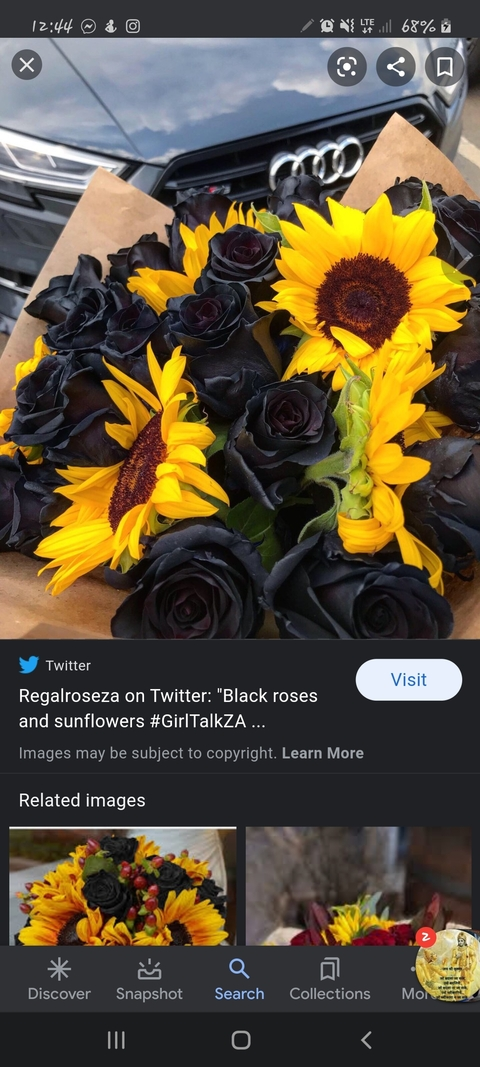Open the Snapshot tab
Viewport: 480px width, 1067px height.
coord(149,980)
